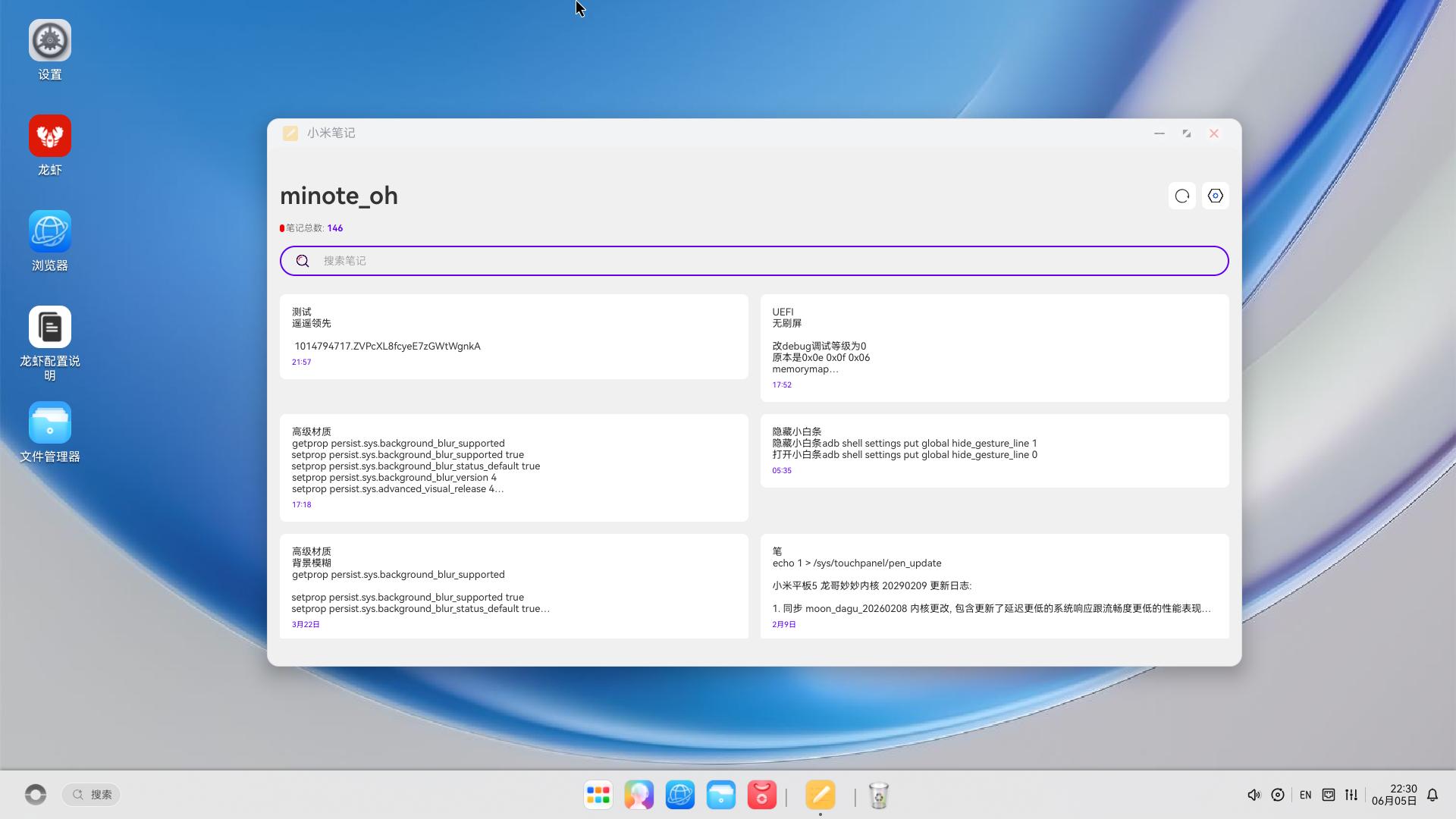
Task: Open the UEFI 无刷屏 note card
Action: 995,348
